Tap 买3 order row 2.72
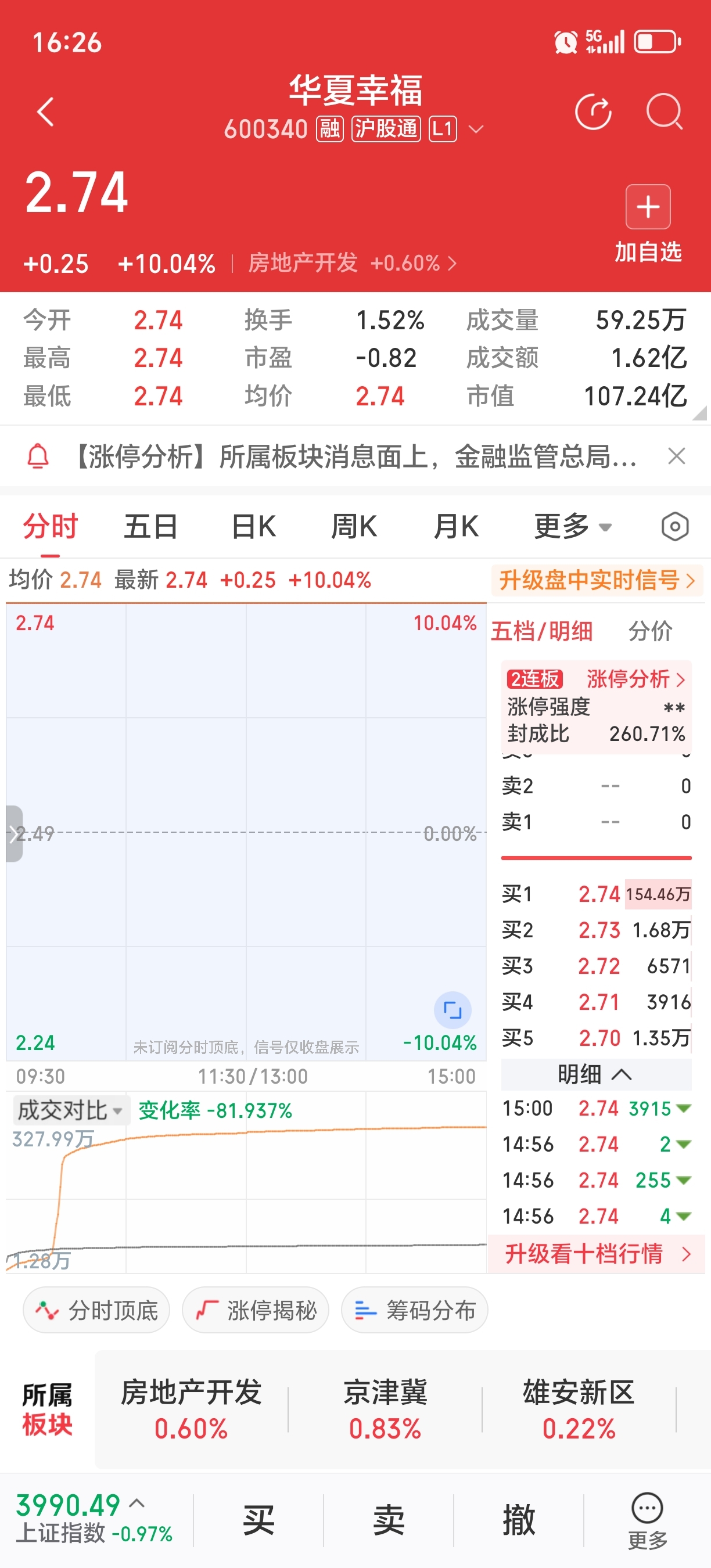Screen dimensions: 711x1568 click(x=596, y=966)
